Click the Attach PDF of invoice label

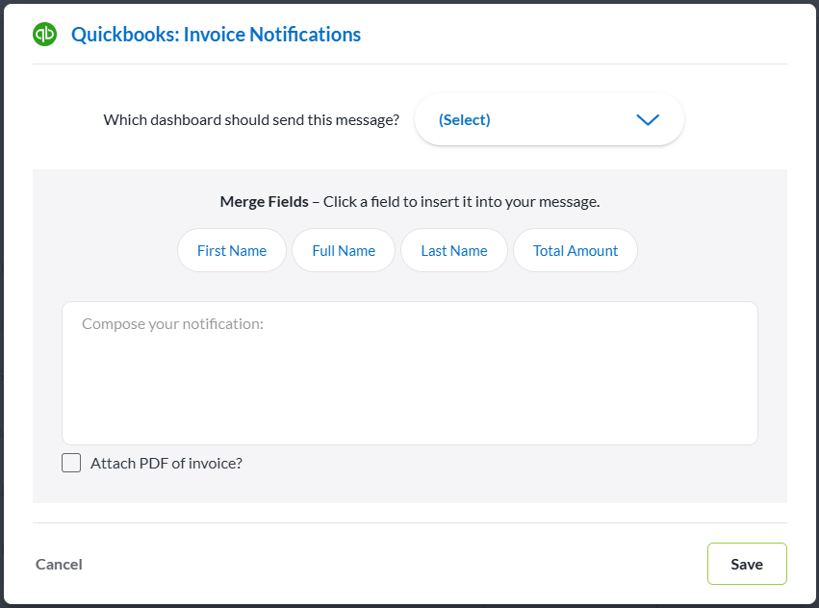tap(166, 462)
